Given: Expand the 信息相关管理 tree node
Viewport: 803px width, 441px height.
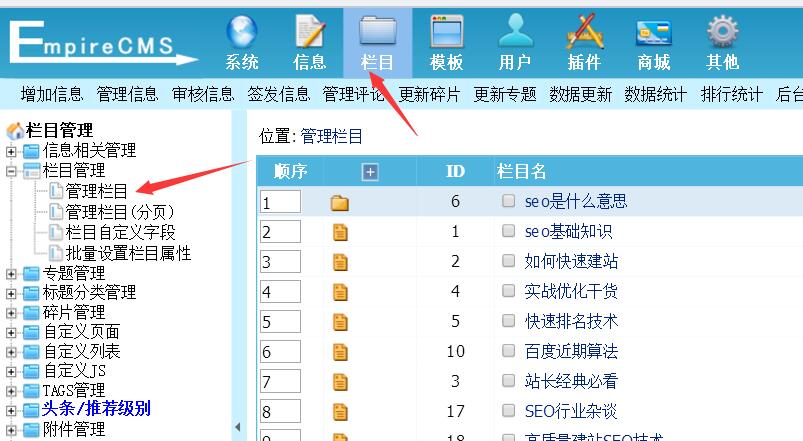Looking at the screenshot, I should (x=11, y=152).
